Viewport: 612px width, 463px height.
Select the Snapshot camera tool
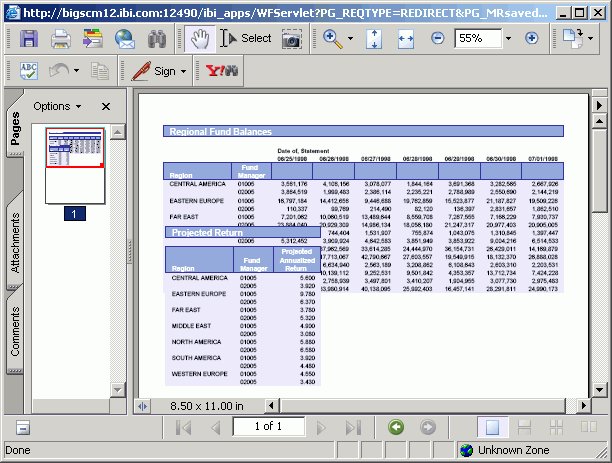click(x=291, y=38)
